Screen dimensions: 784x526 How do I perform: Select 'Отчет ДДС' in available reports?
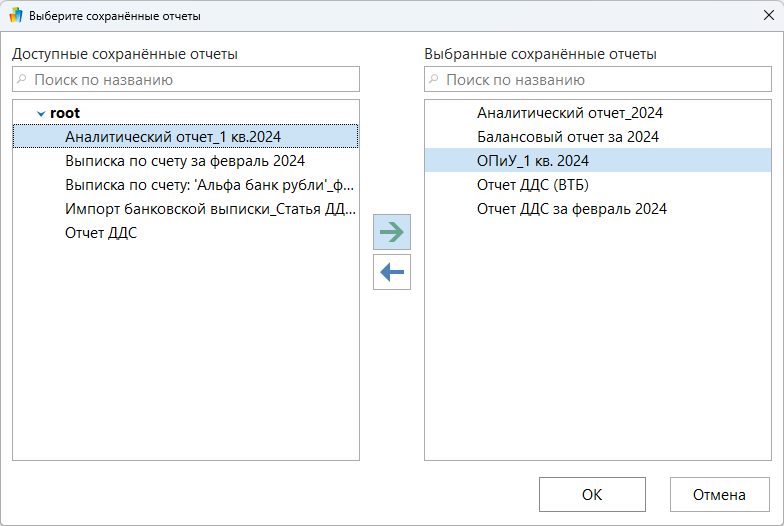(101, 233)
